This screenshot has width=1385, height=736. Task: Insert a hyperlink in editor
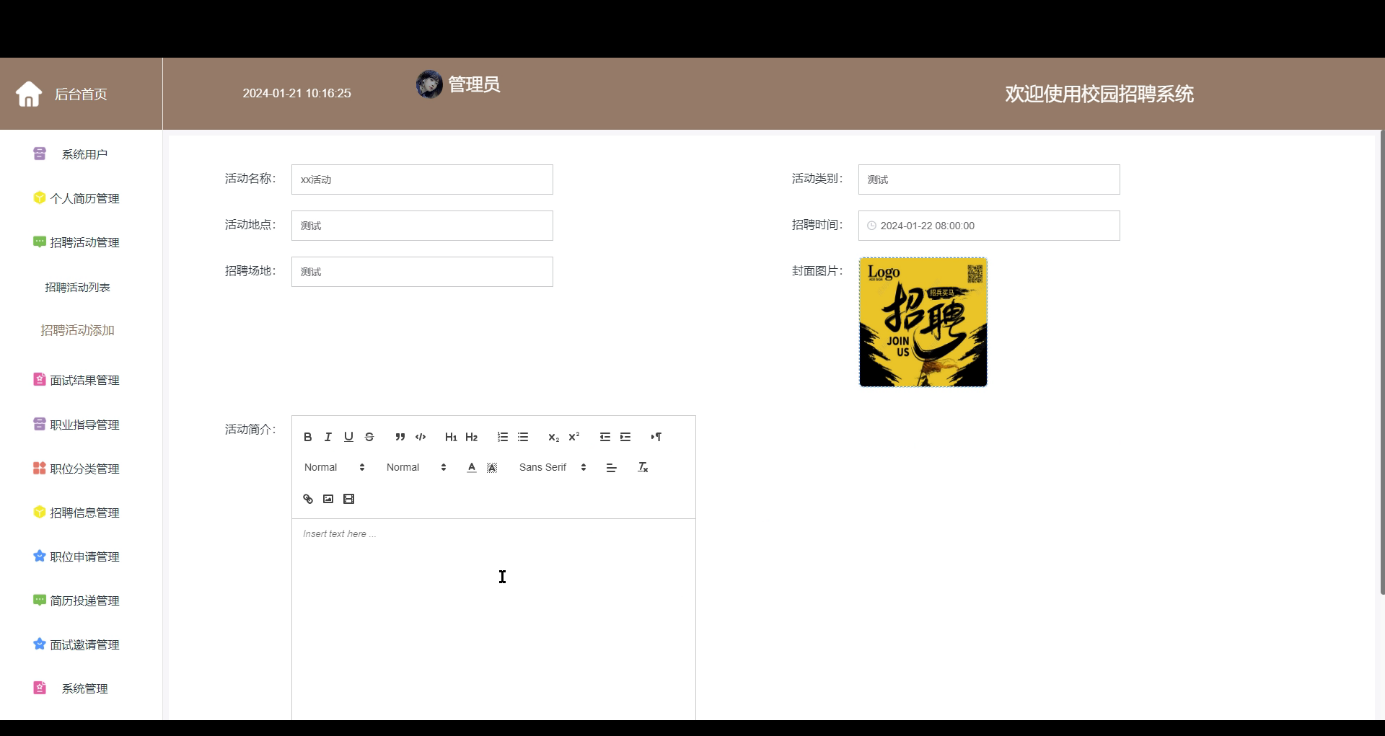[x=308, y=499]
